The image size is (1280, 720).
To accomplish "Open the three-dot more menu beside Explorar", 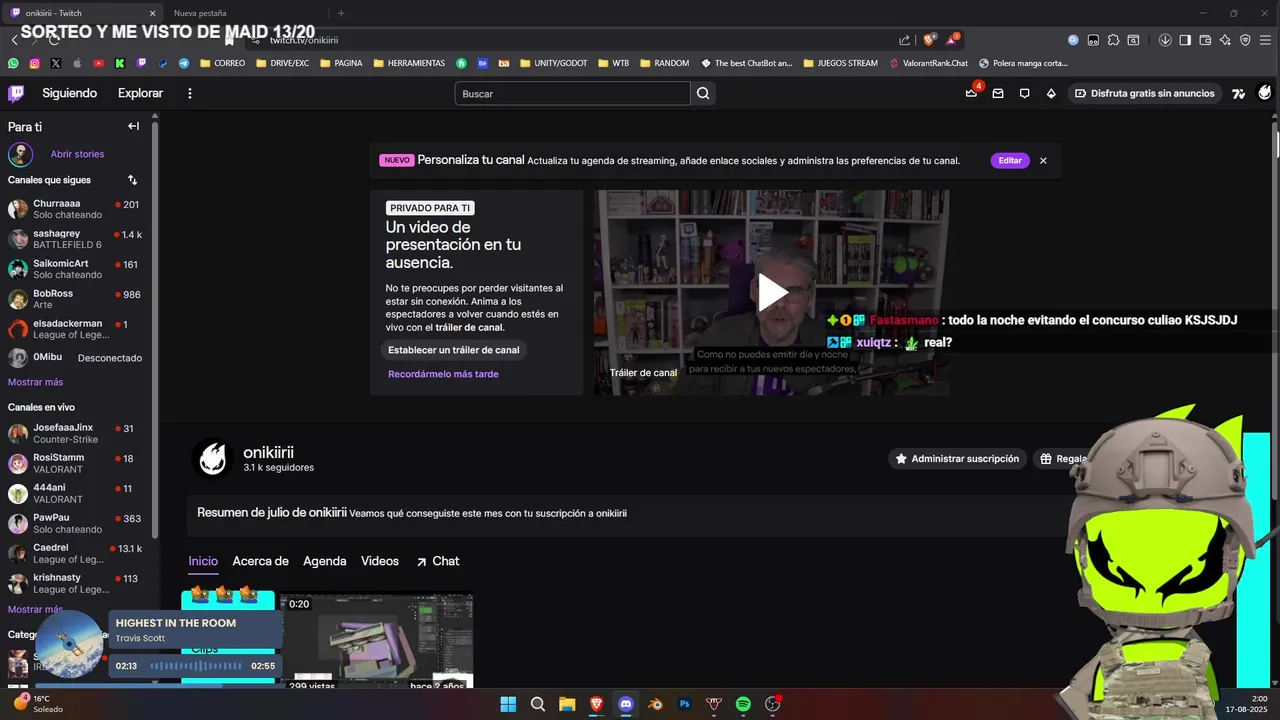I will [190, 93].
